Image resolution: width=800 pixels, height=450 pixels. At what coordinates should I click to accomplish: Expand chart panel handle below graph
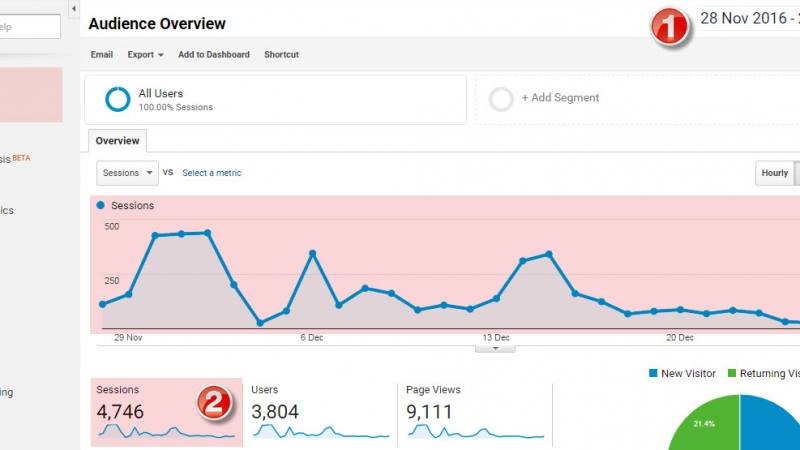pyautogui.click(x=495, y=349)
